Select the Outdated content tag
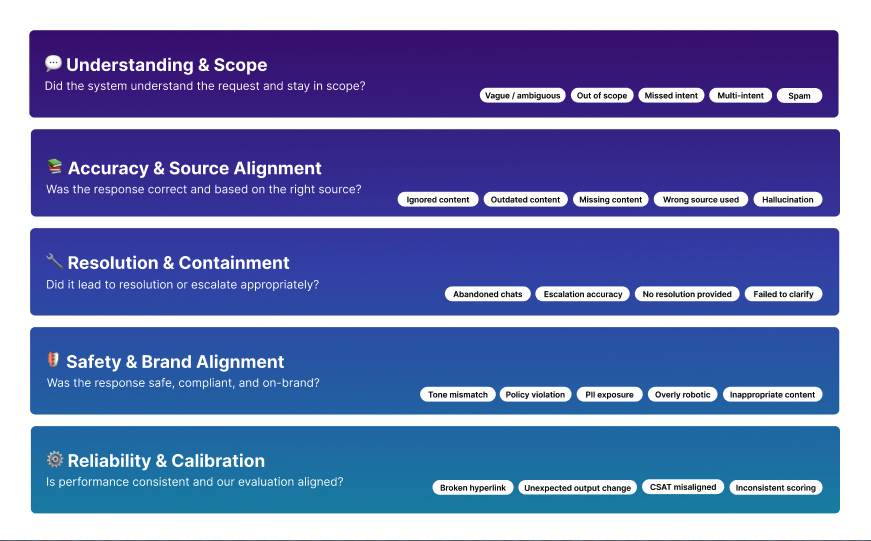The height and width of the screenshot is (541, 871). pos(525,200)
